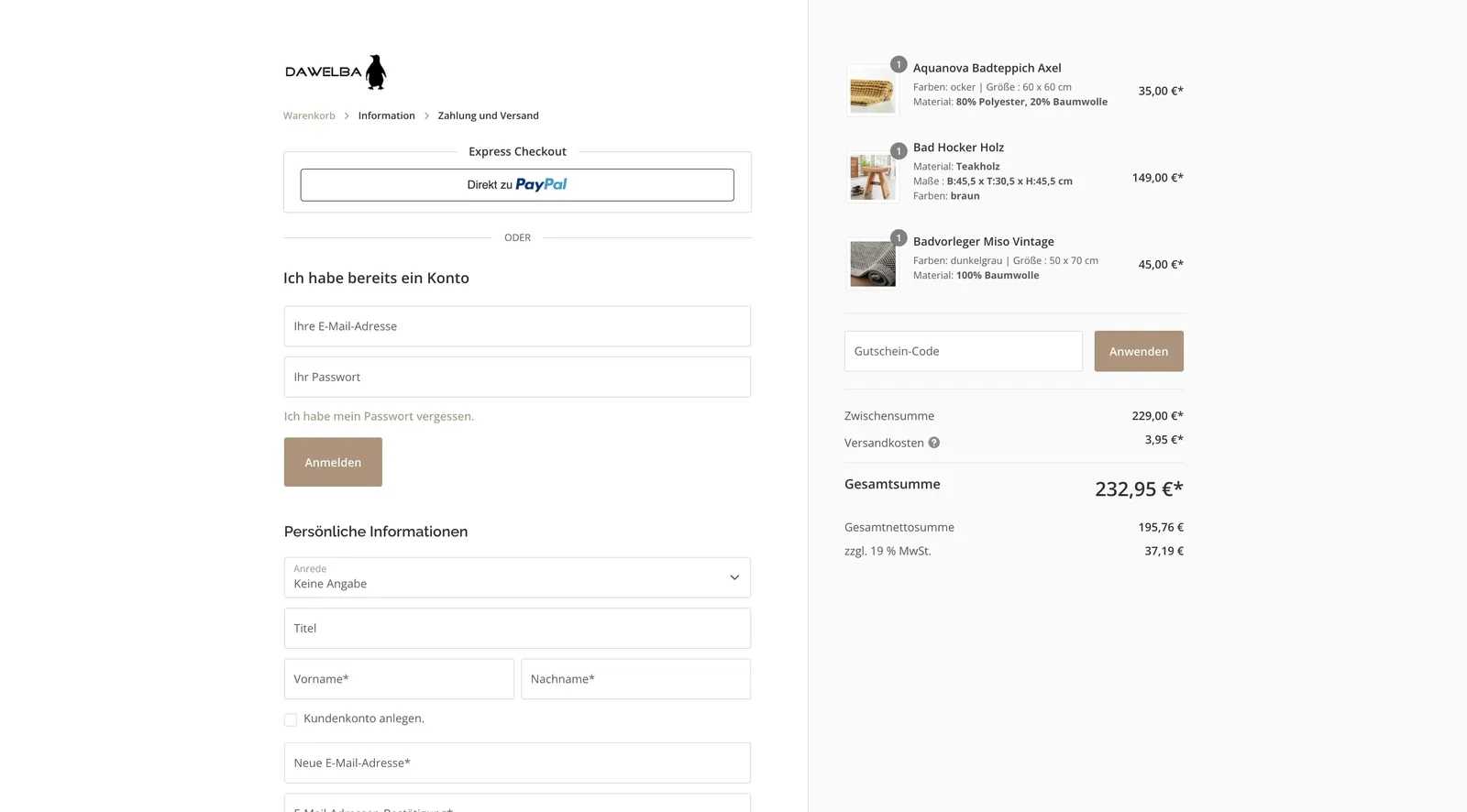Click the 232,95 € total amount
The width and height of the screenshot is (1467, 812).
pos(1139,488)
